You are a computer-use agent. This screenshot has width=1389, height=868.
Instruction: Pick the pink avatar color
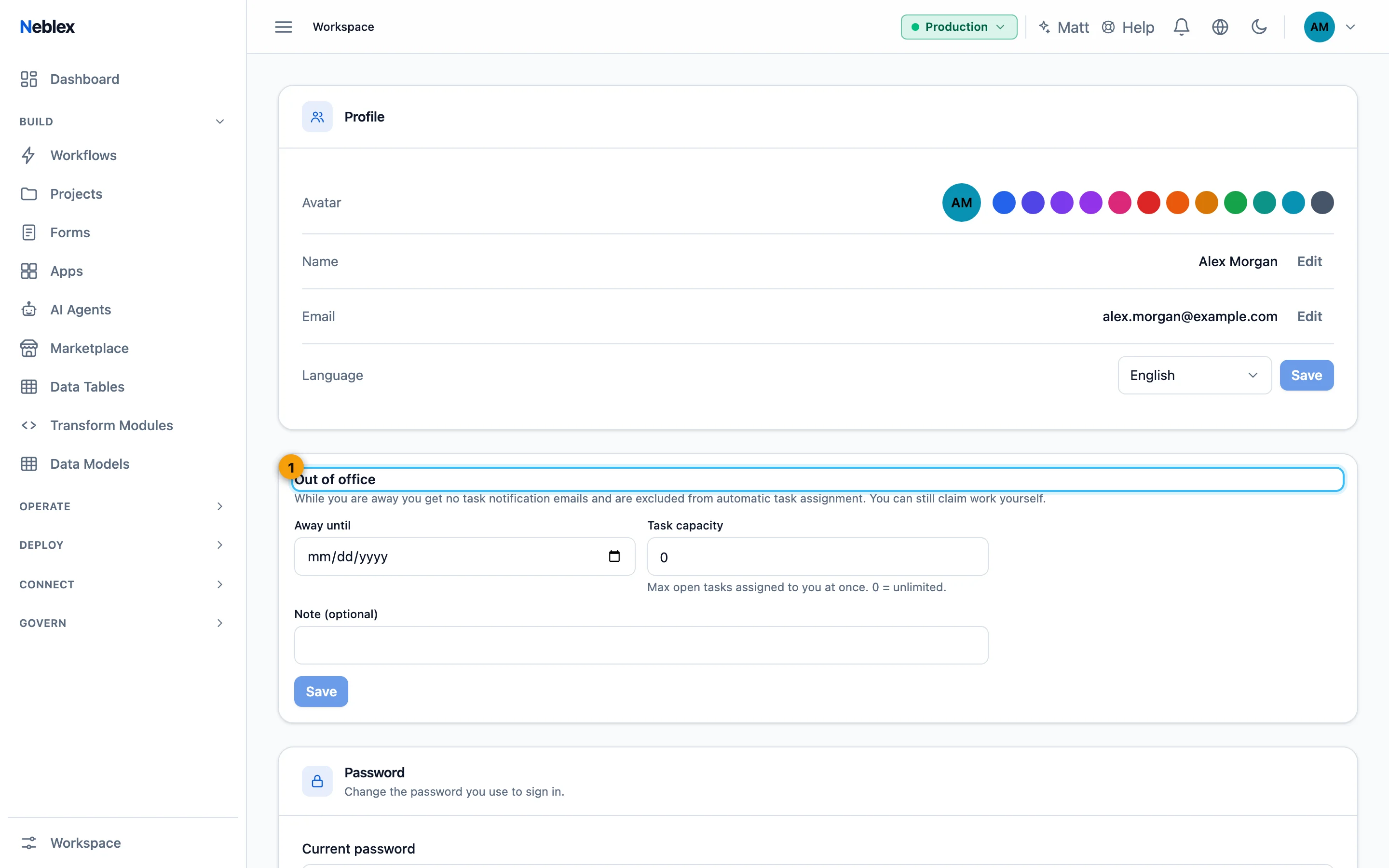(x=1119, y=203)
